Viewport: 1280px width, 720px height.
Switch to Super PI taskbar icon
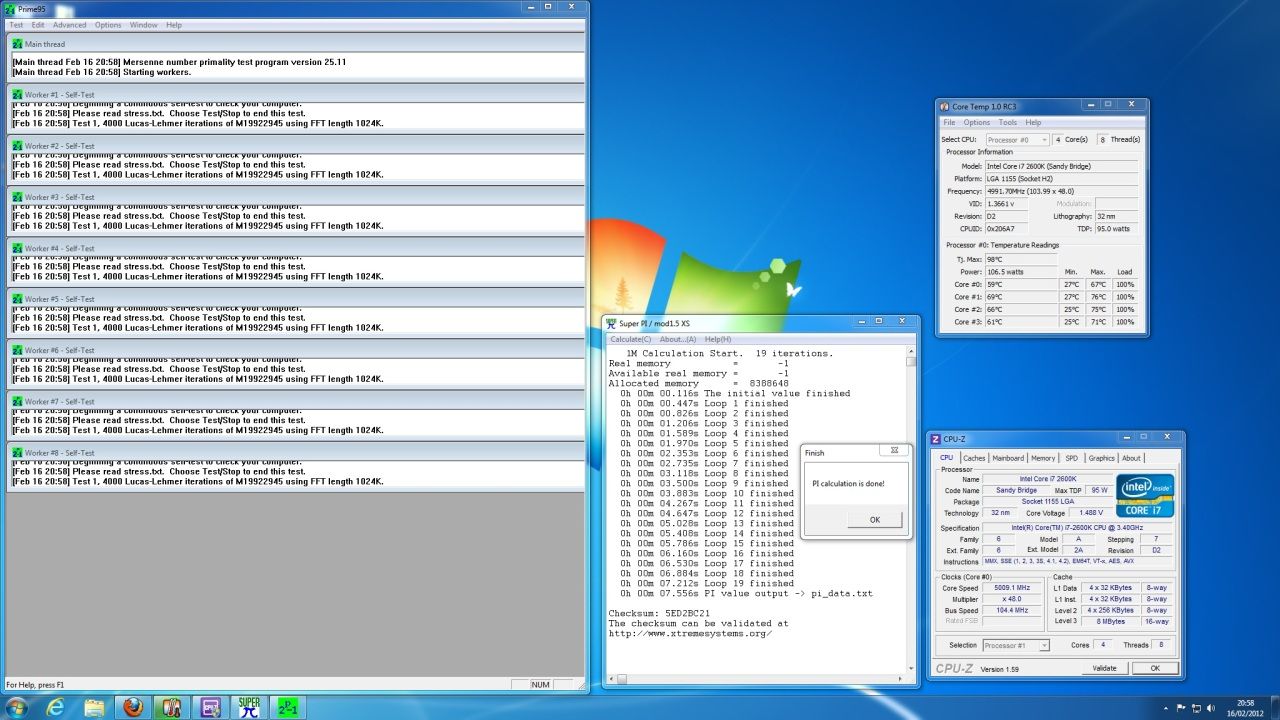(249, 707)
